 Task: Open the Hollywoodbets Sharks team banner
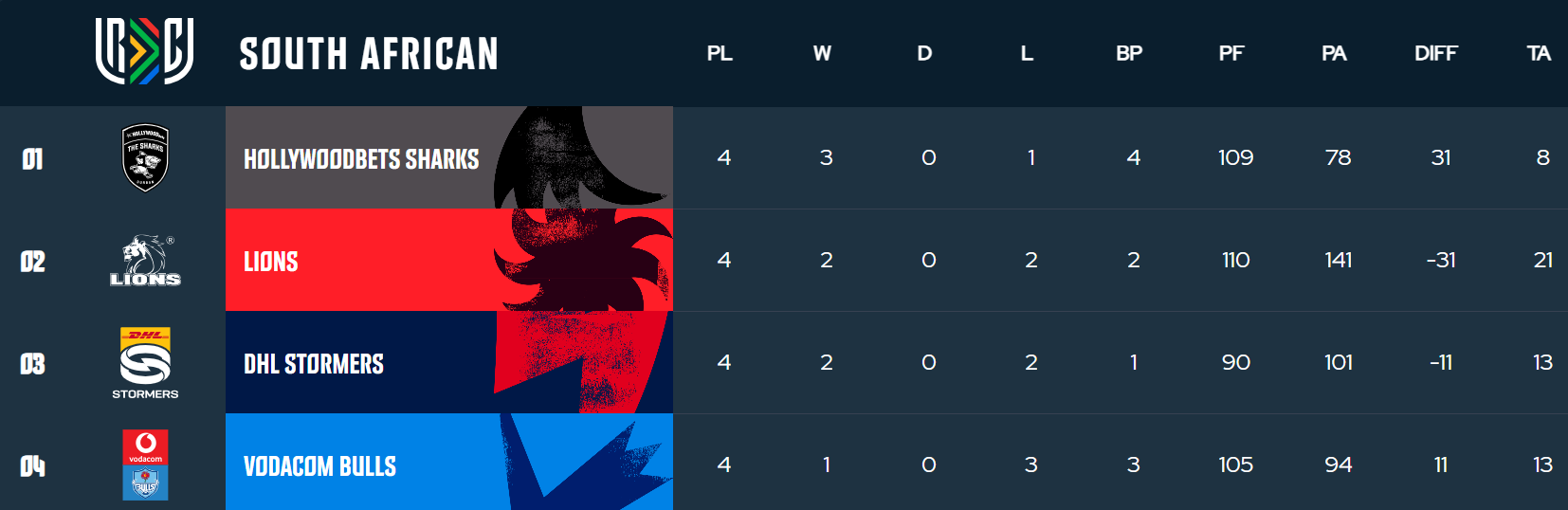(448, 157)
